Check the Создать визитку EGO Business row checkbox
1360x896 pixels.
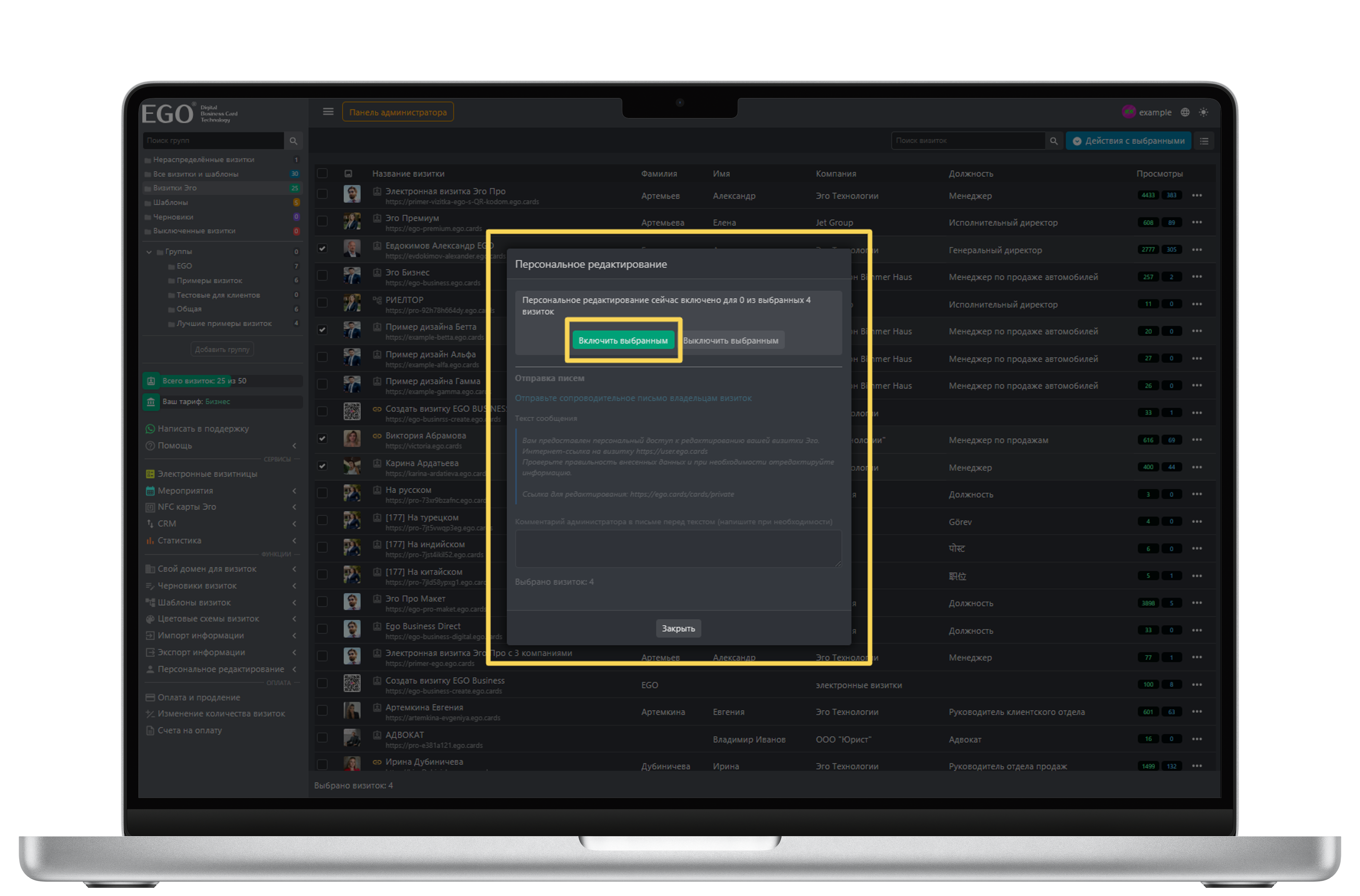click(322, 683)
